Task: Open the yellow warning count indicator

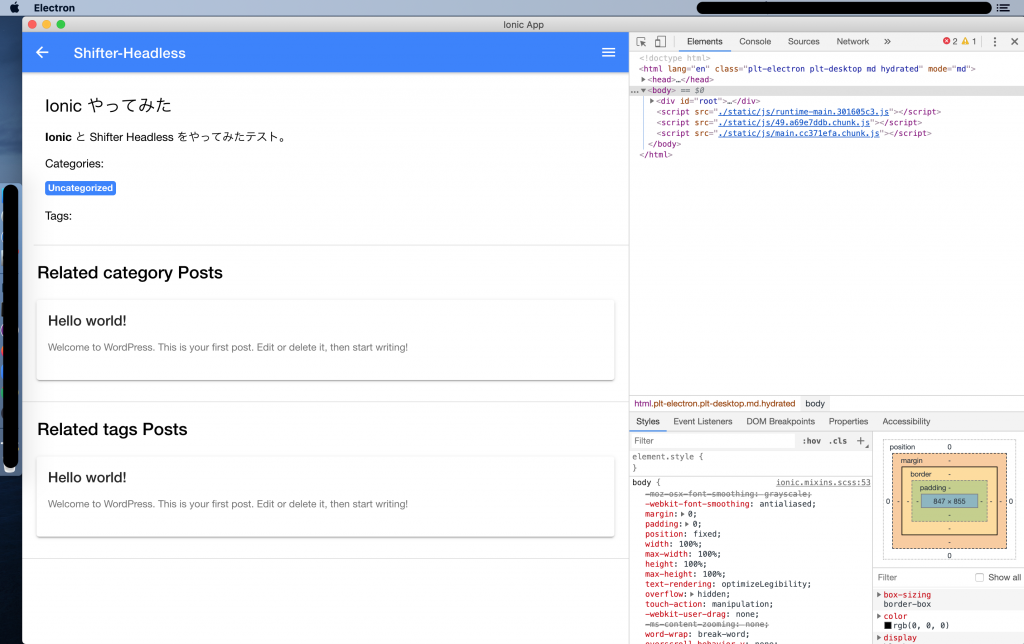Action: point(969,41)
